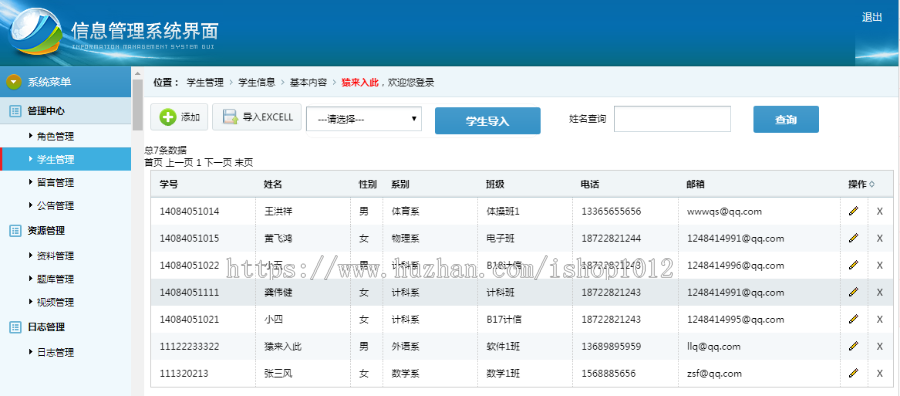
Task: Click 退出 to log out
Action: tap(872, 17)
